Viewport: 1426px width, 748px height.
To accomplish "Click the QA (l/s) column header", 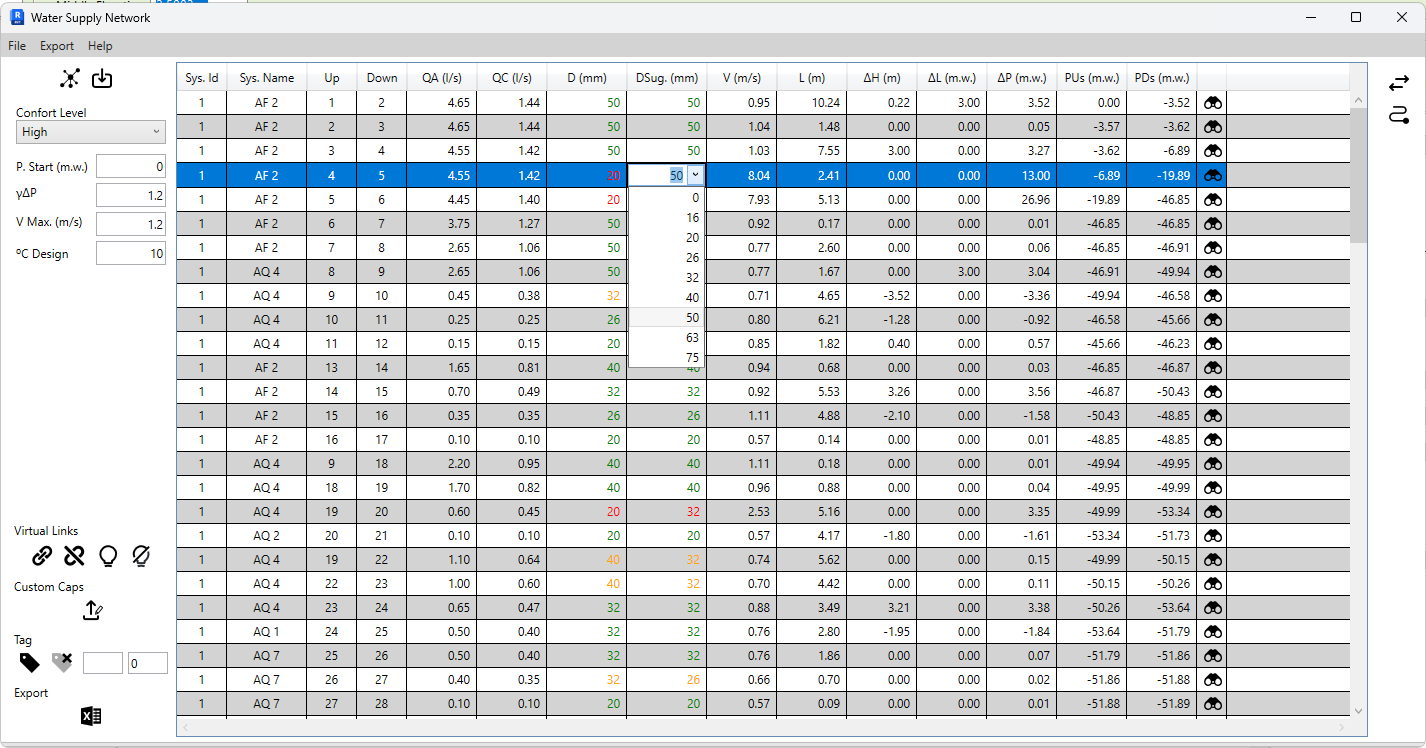I will click(441, 78).
